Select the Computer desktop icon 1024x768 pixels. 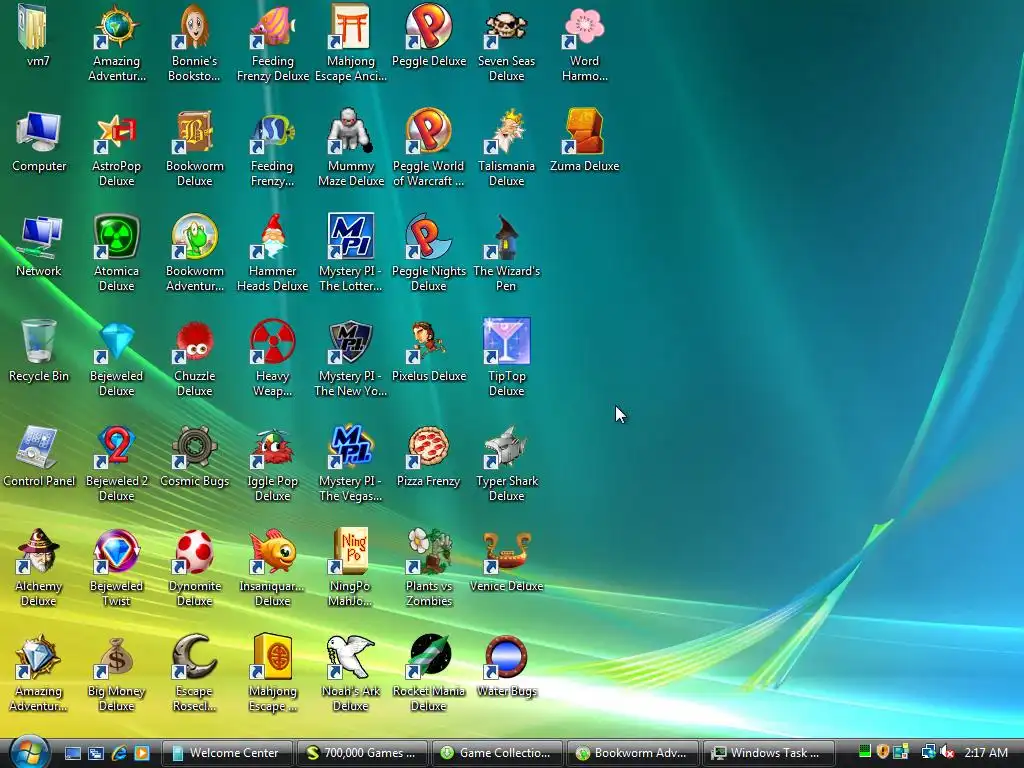click(39, 132)
